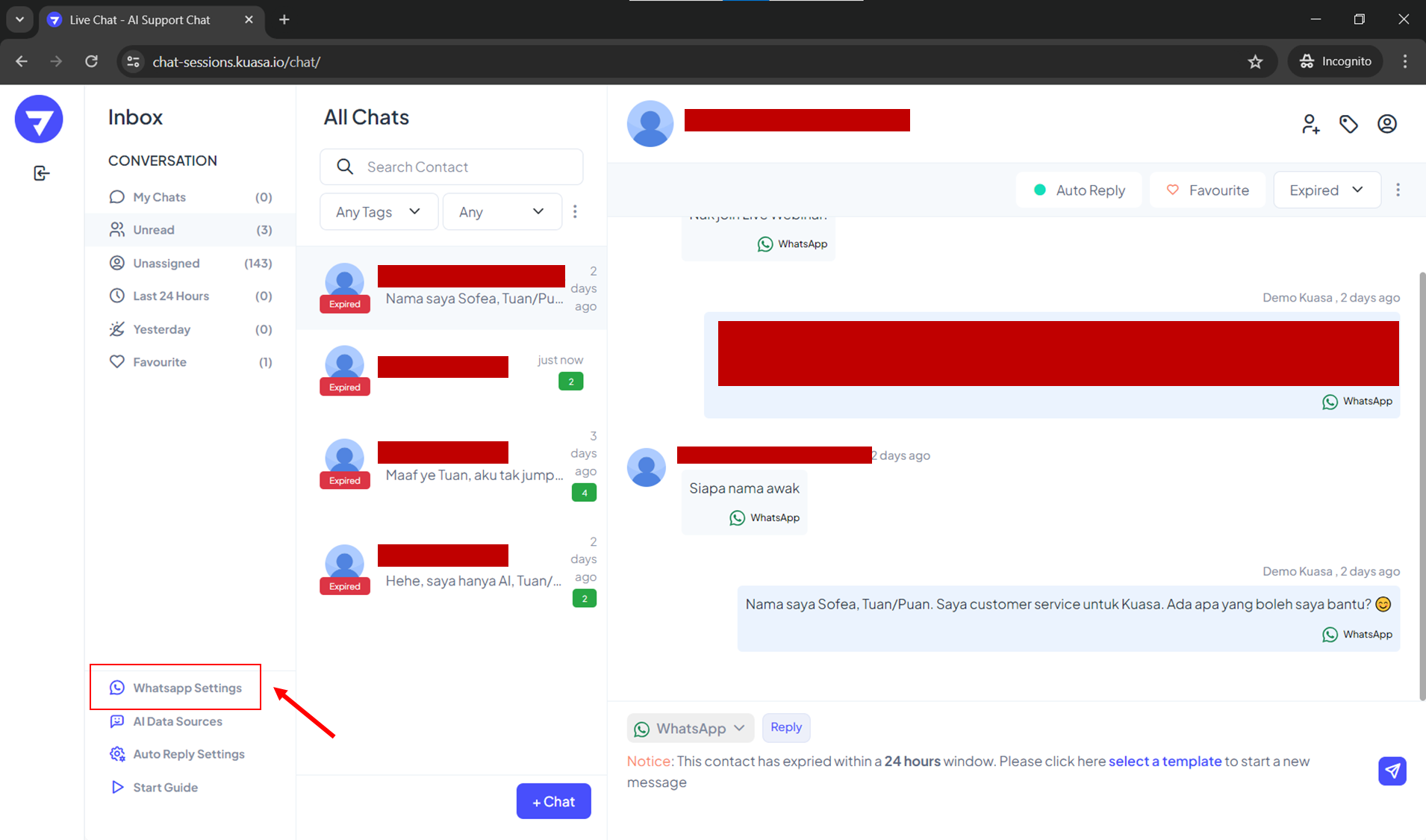The image size is (1426, 840).
Task: Click the tag icon in chat header
Action: (x=1348, y=124)
